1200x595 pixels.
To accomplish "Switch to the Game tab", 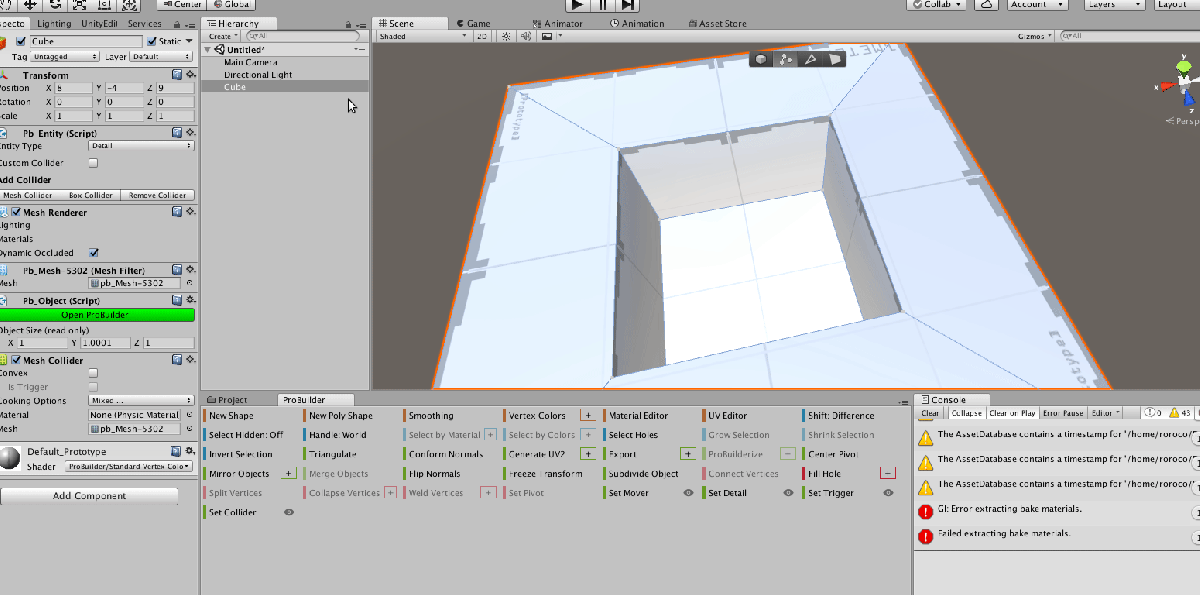I will click(472, 23).
